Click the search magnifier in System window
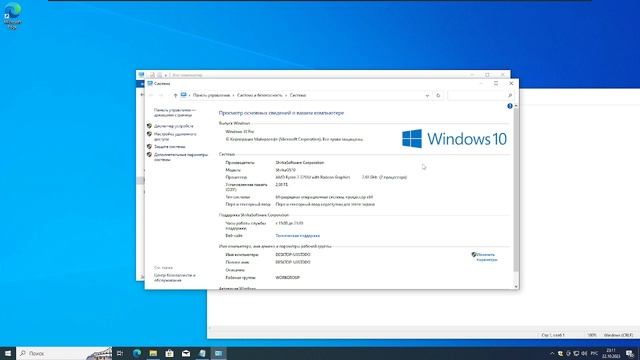The height and width of the screenshot is (360, 640). 509,96
